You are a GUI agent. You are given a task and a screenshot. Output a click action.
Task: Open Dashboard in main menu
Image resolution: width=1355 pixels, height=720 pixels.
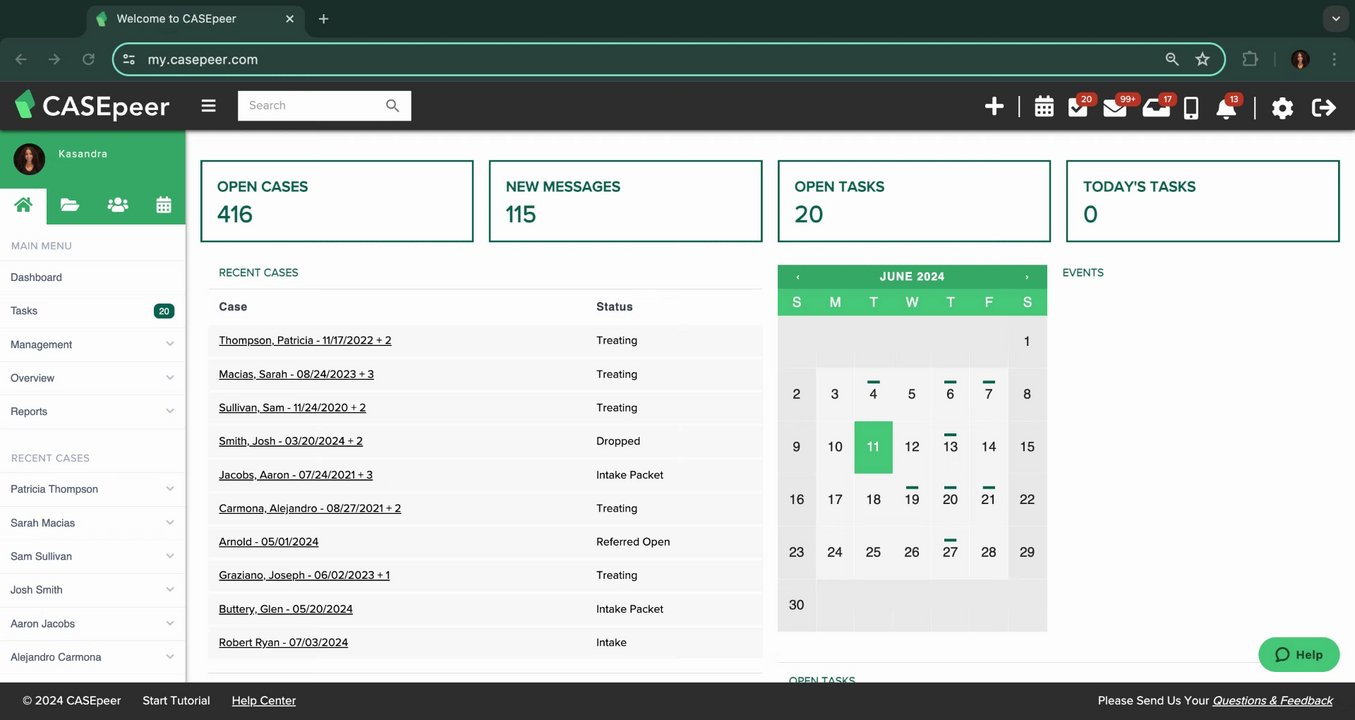tap(92, 277)
